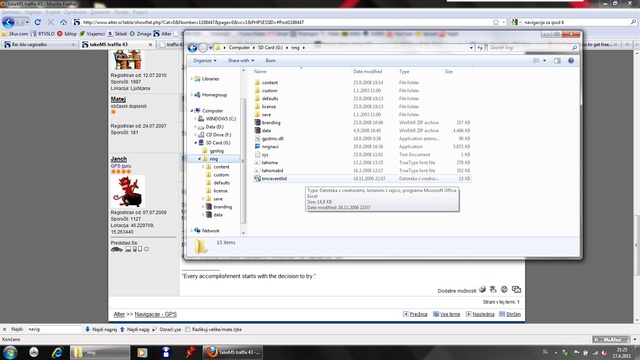Click the Explorer refresh address button
Viewport: 640px width, 360px height.
[480, 48]
